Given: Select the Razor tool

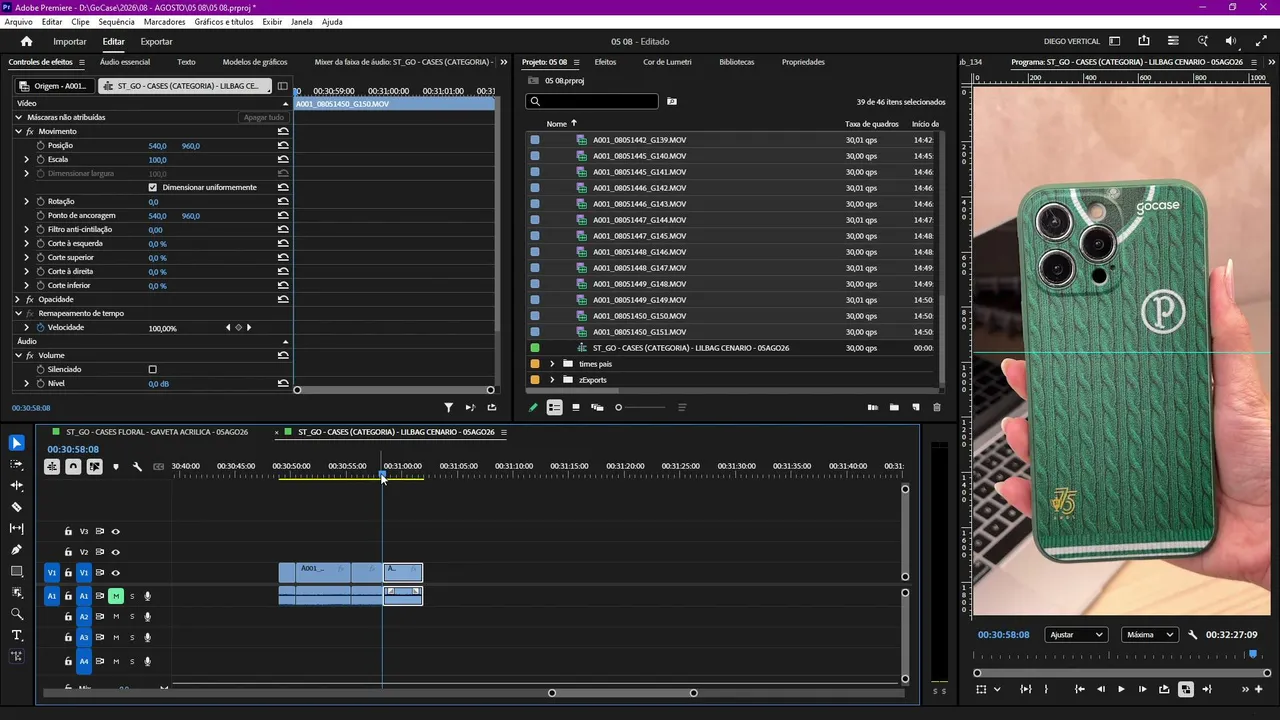Looking at the screenshot, I should tap(17, 507).
